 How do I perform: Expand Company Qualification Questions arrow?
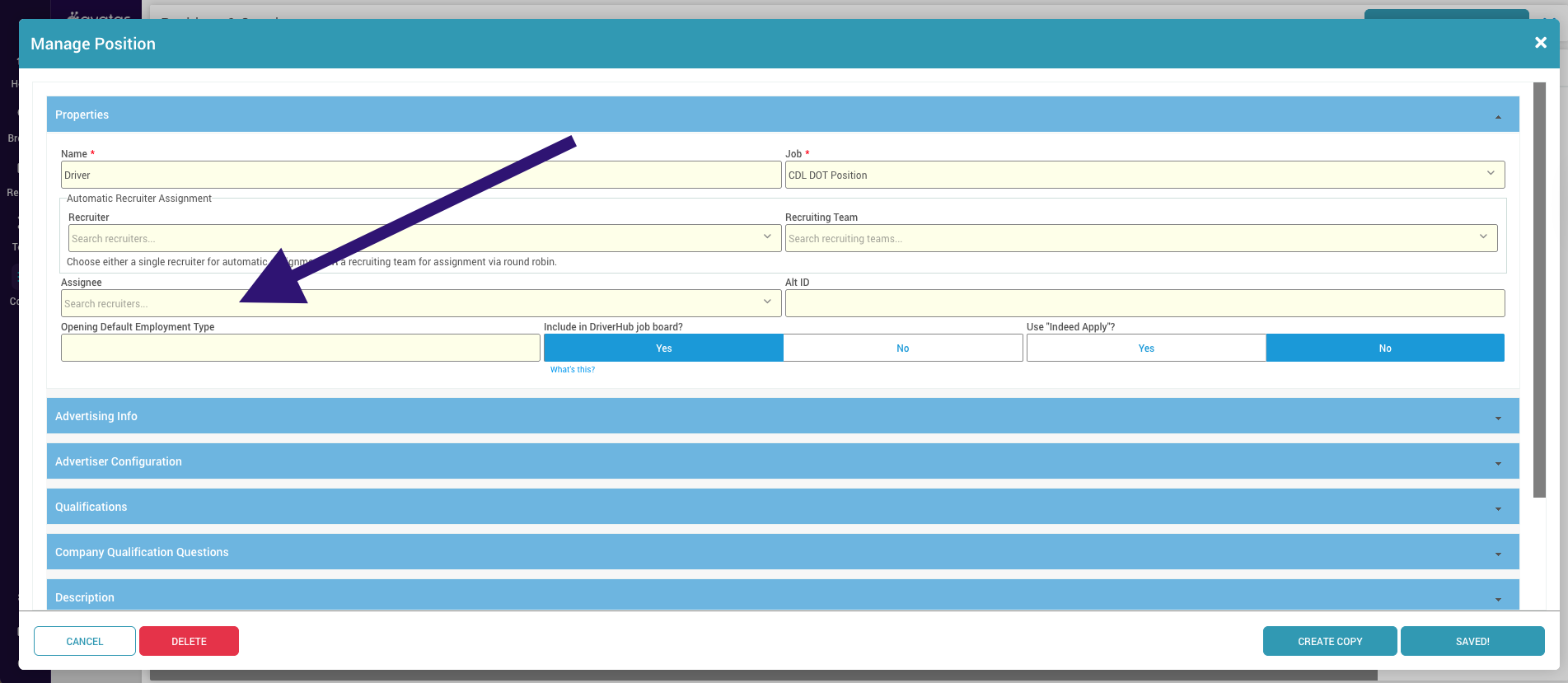[x=1497, y=554]
